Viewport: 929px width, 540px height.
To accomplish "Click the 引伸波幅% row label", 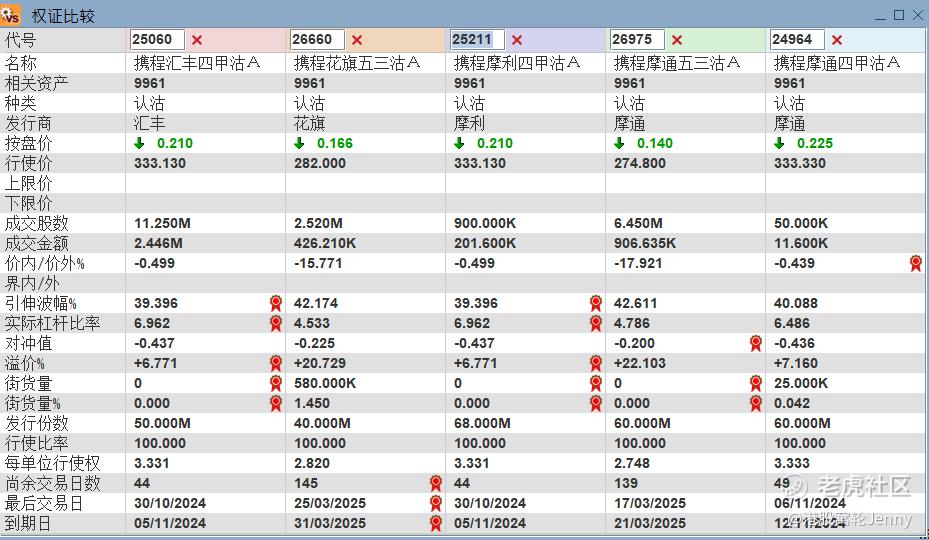I will click(x=41, y=303).
